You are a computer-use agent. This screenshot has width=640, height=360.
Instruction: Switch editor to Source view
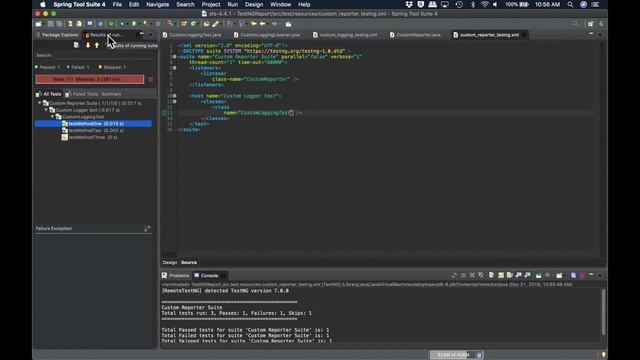[x=189, y=262]
